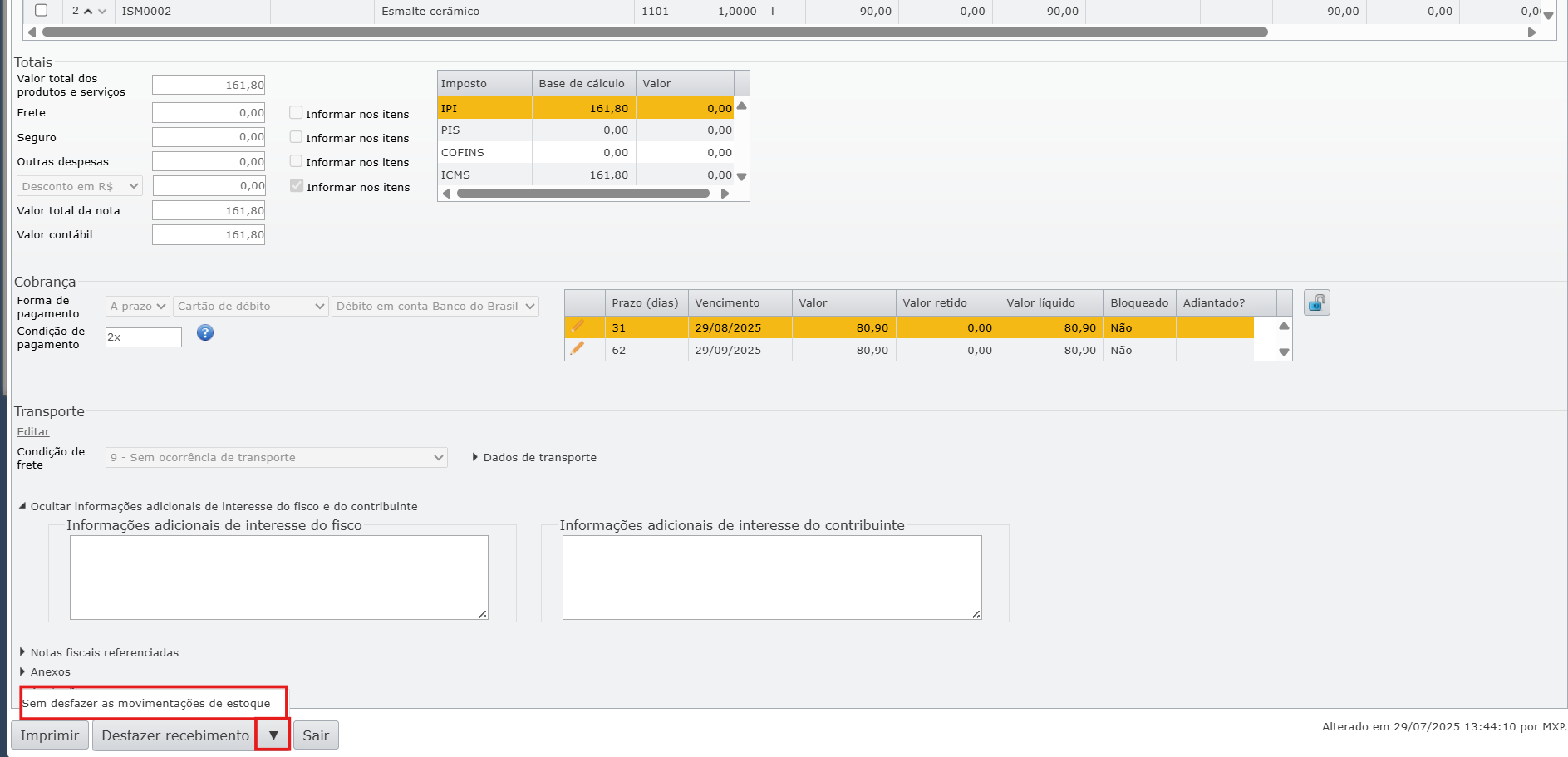
Task: Open the A prazo payment dropdown
Action: coord(138,307)
